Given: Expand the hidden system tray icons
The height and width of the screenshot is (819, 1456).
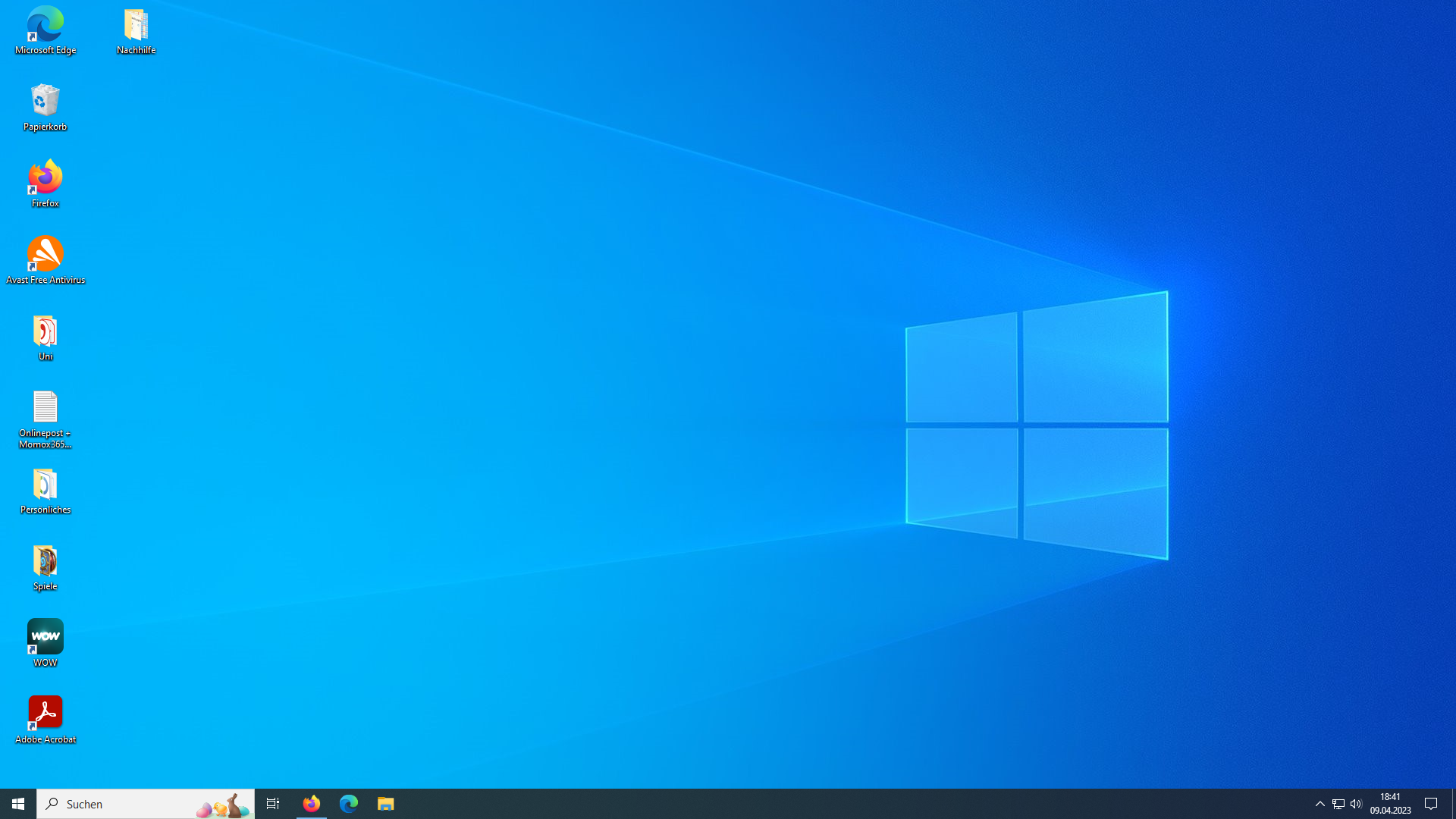Looking at the screenshot, I should (1320, 804).
